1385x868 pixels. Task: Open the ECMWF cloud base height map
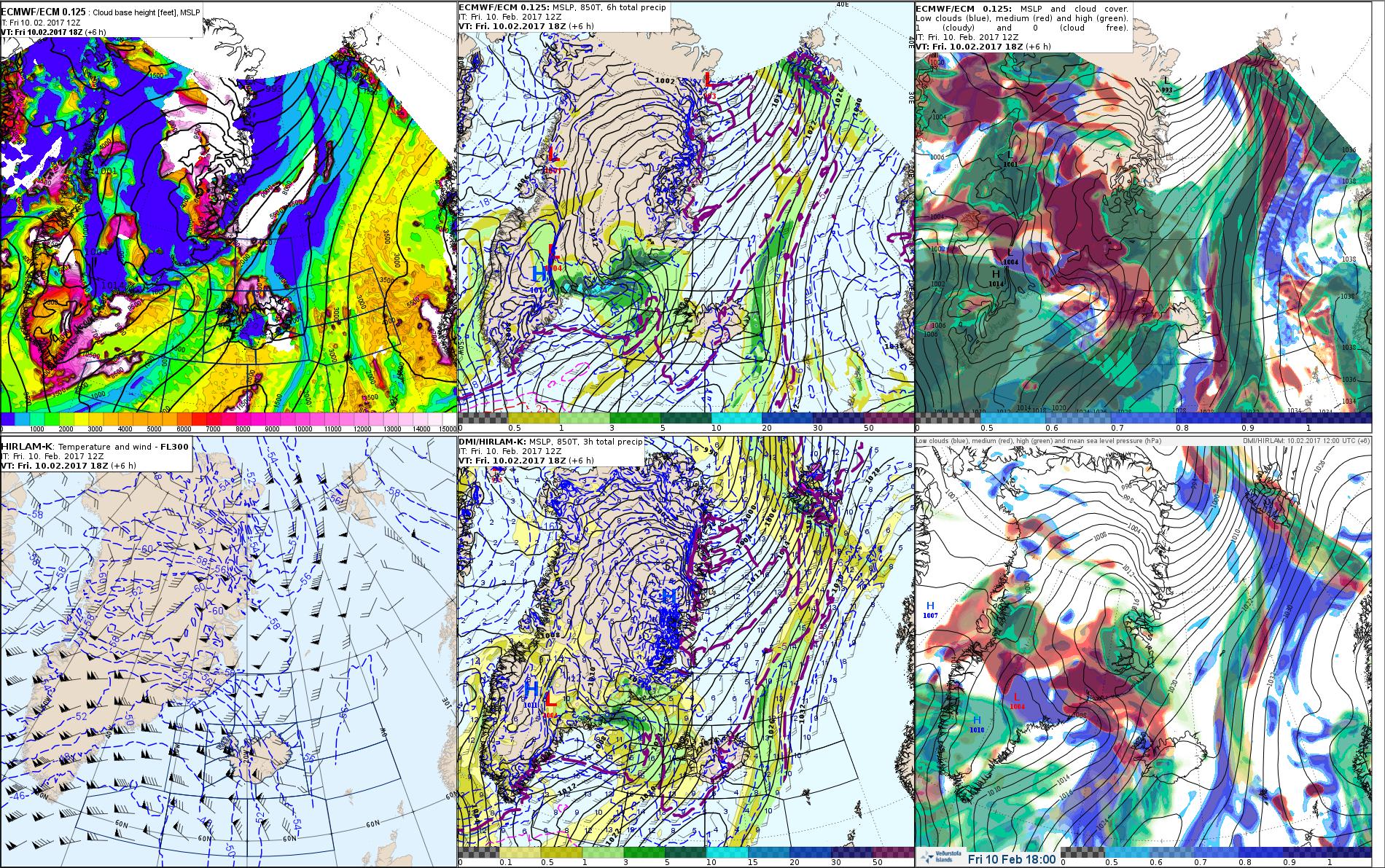coord(227,216)
